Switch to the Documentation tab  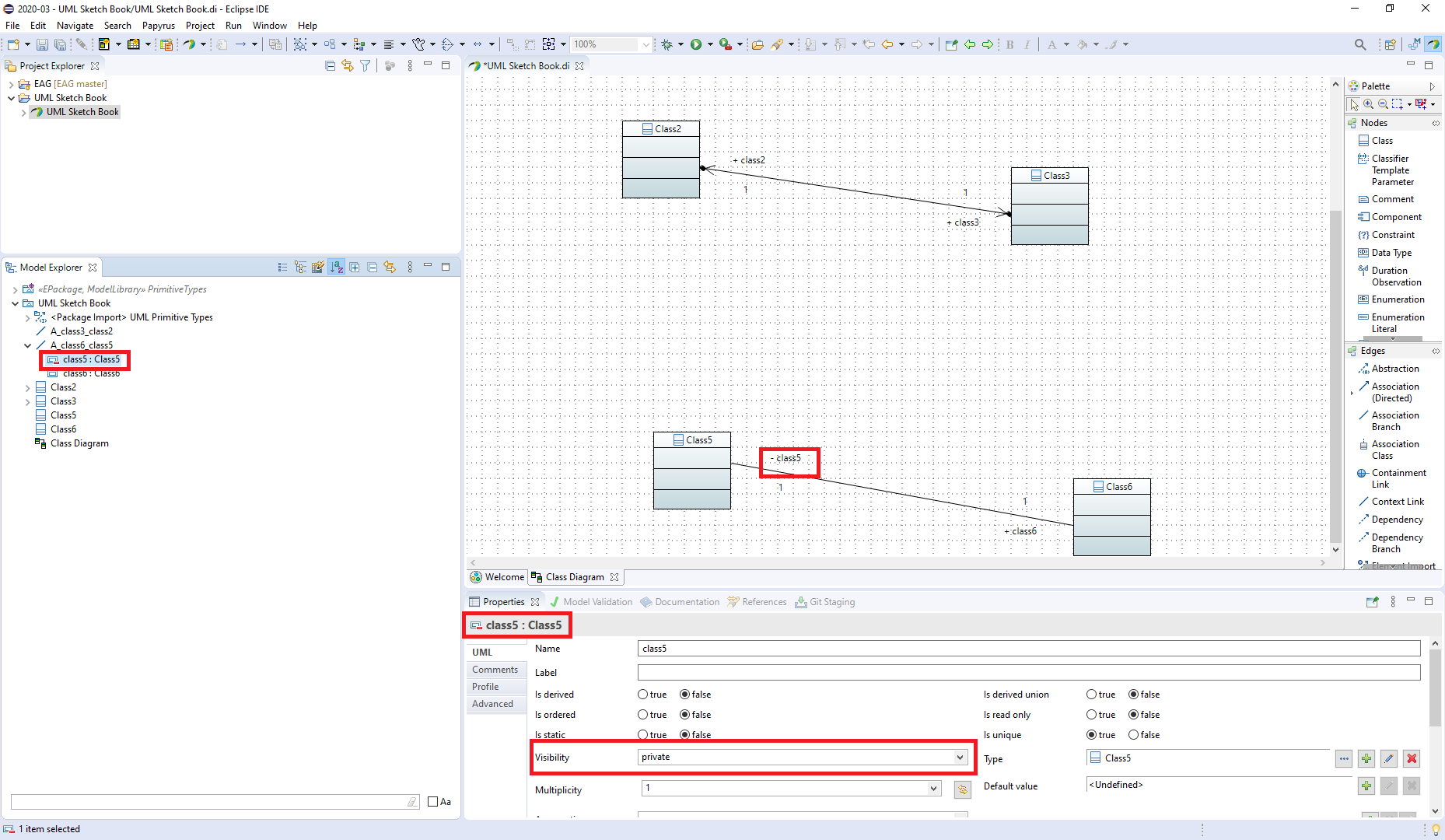(x=680, y=601)
